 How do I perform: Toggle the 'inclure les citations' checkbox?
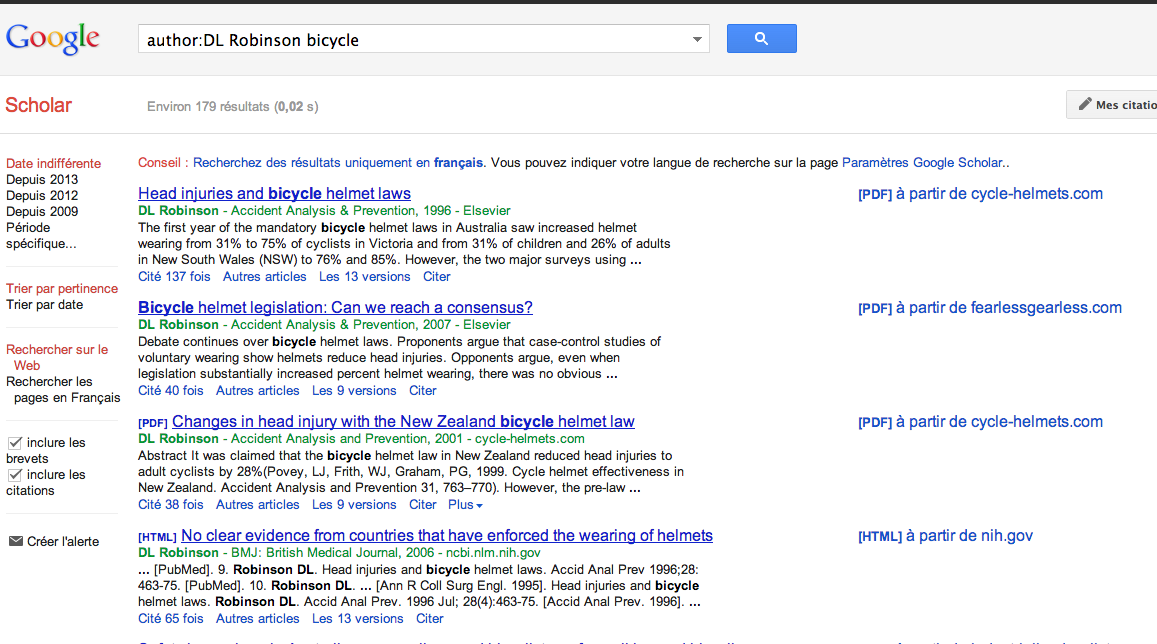coord(15,474)
